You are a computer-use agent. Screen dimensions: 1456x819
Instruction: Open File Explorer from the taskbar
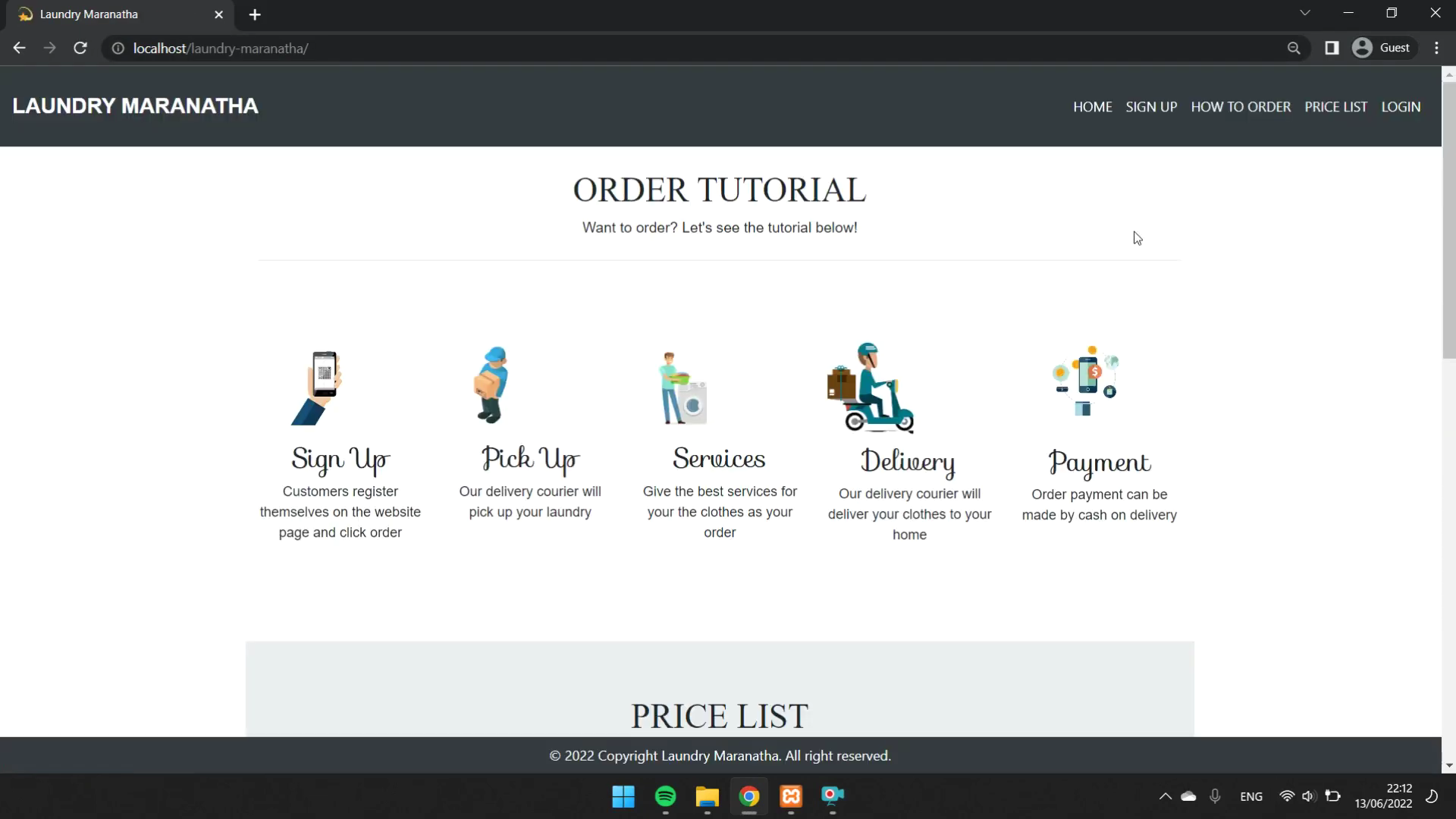point(706,796)
